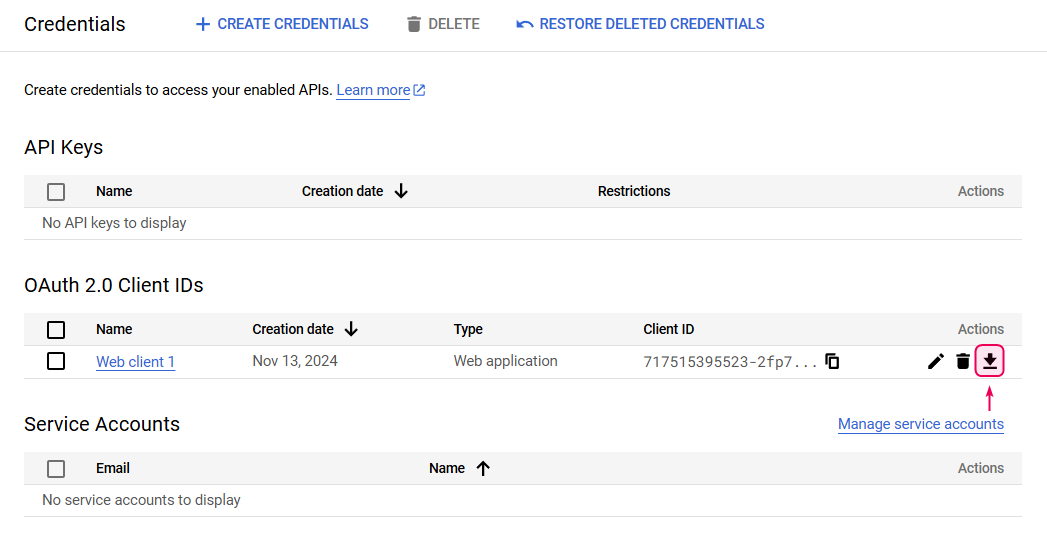Click the Client ID value 717515395523-2fp7

(730, 362)
